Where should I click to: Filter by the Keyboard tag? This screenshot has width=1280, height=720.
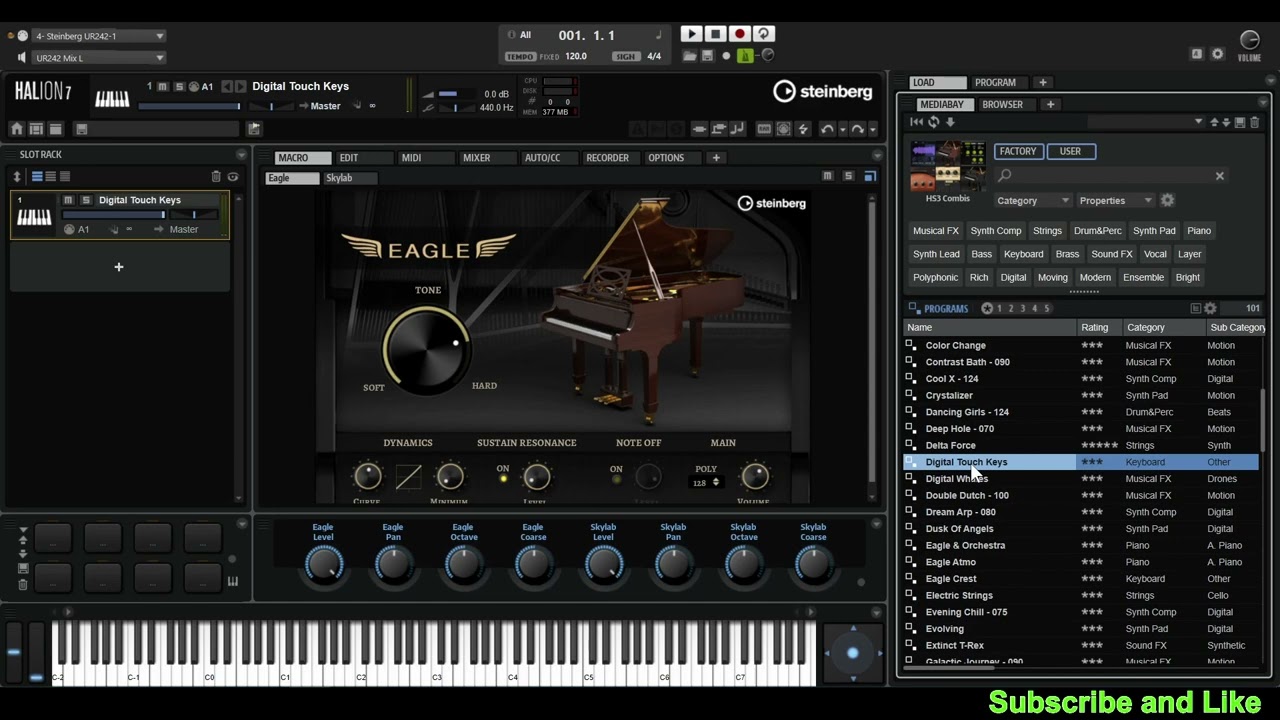pyautogui.click(x=1023, y=254)
